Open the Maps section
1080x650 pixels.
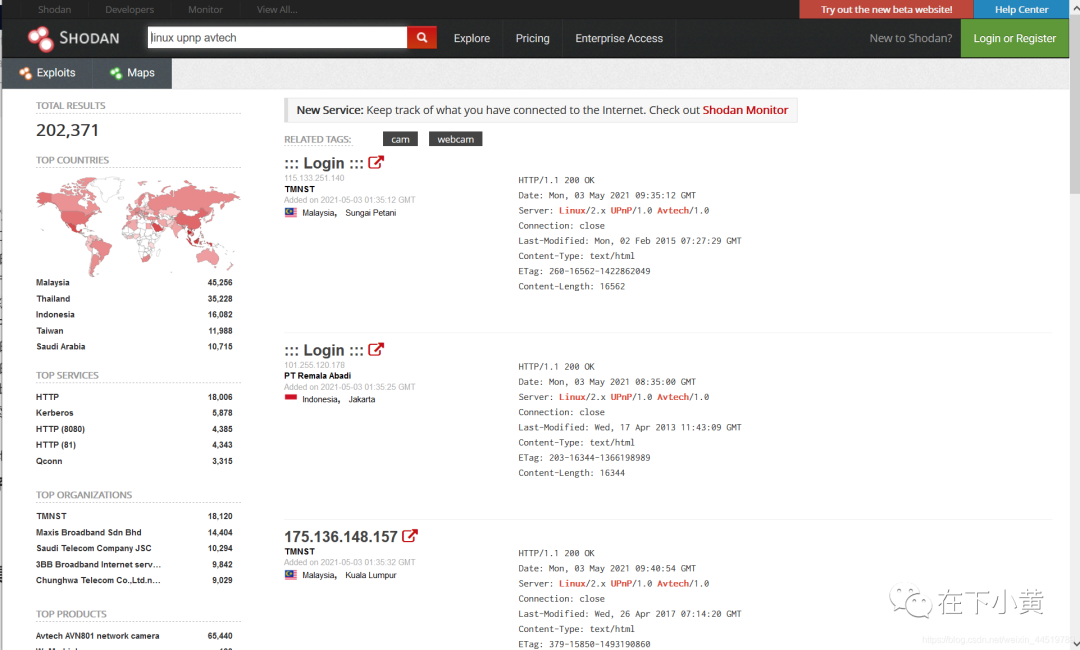[132, 73]
